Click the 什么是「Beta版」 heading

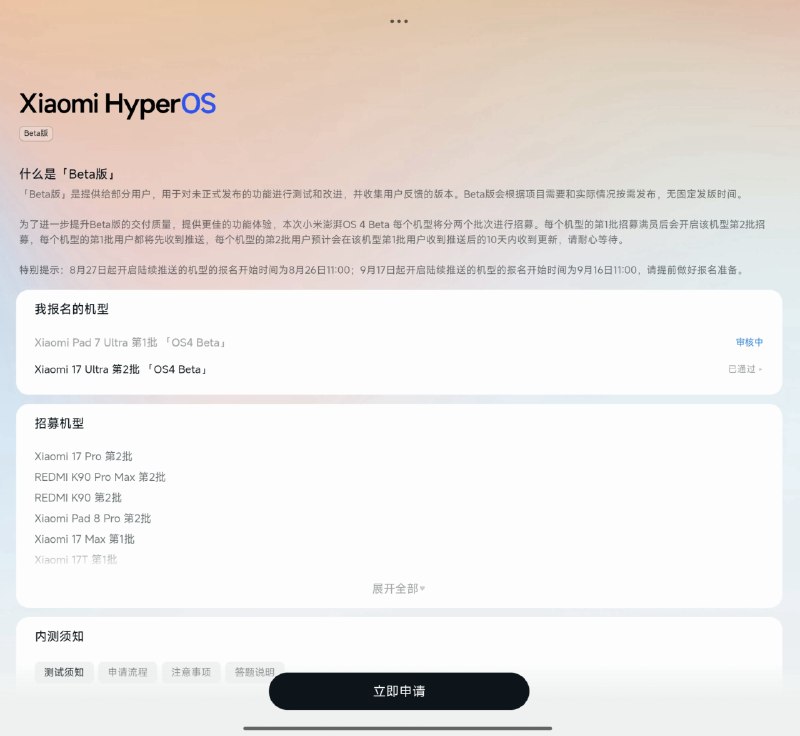click(x=67, y=174)
